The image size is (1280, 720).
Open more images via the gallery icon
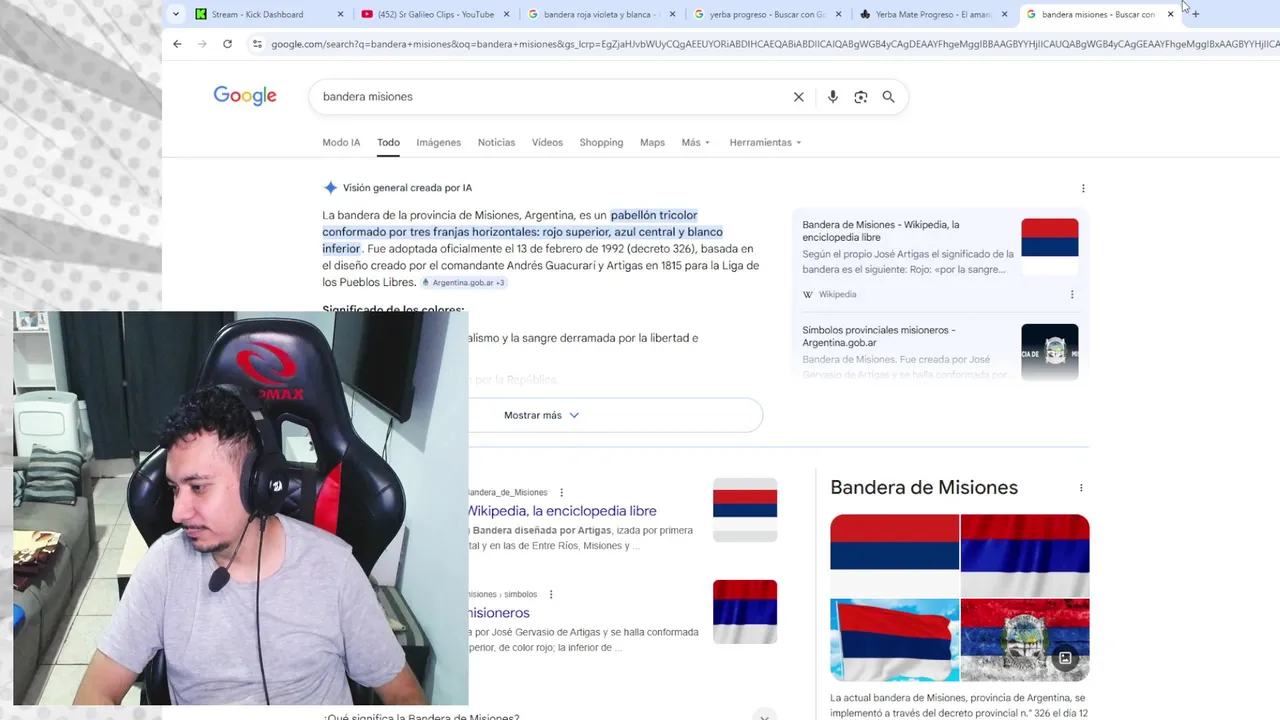[1065, 658]
